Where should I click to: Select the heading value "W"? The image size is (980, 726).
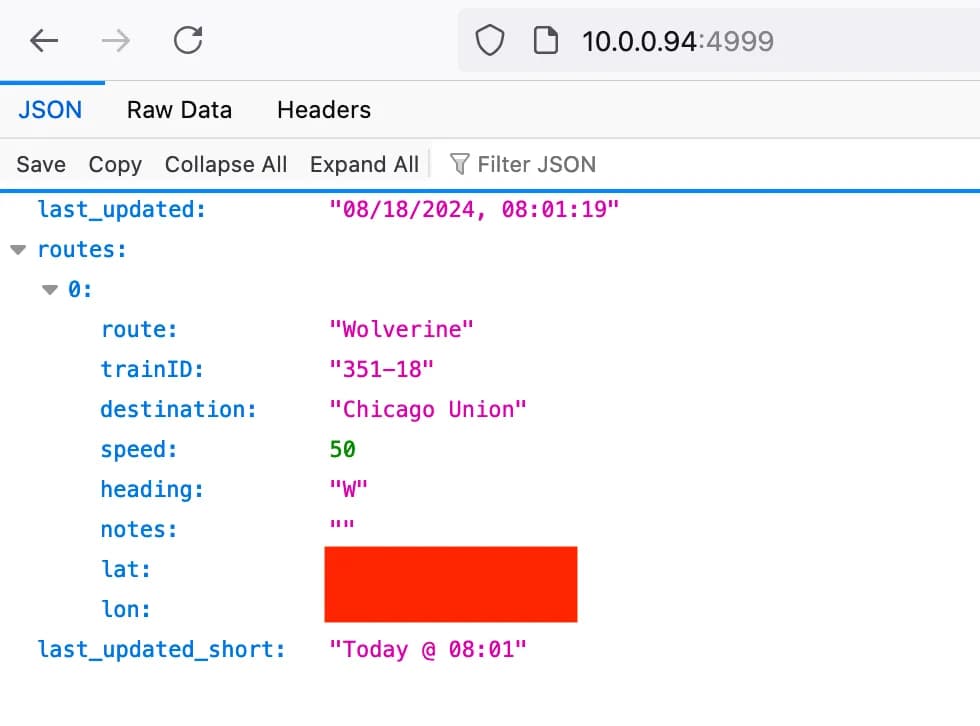click(x=349, y=489)
